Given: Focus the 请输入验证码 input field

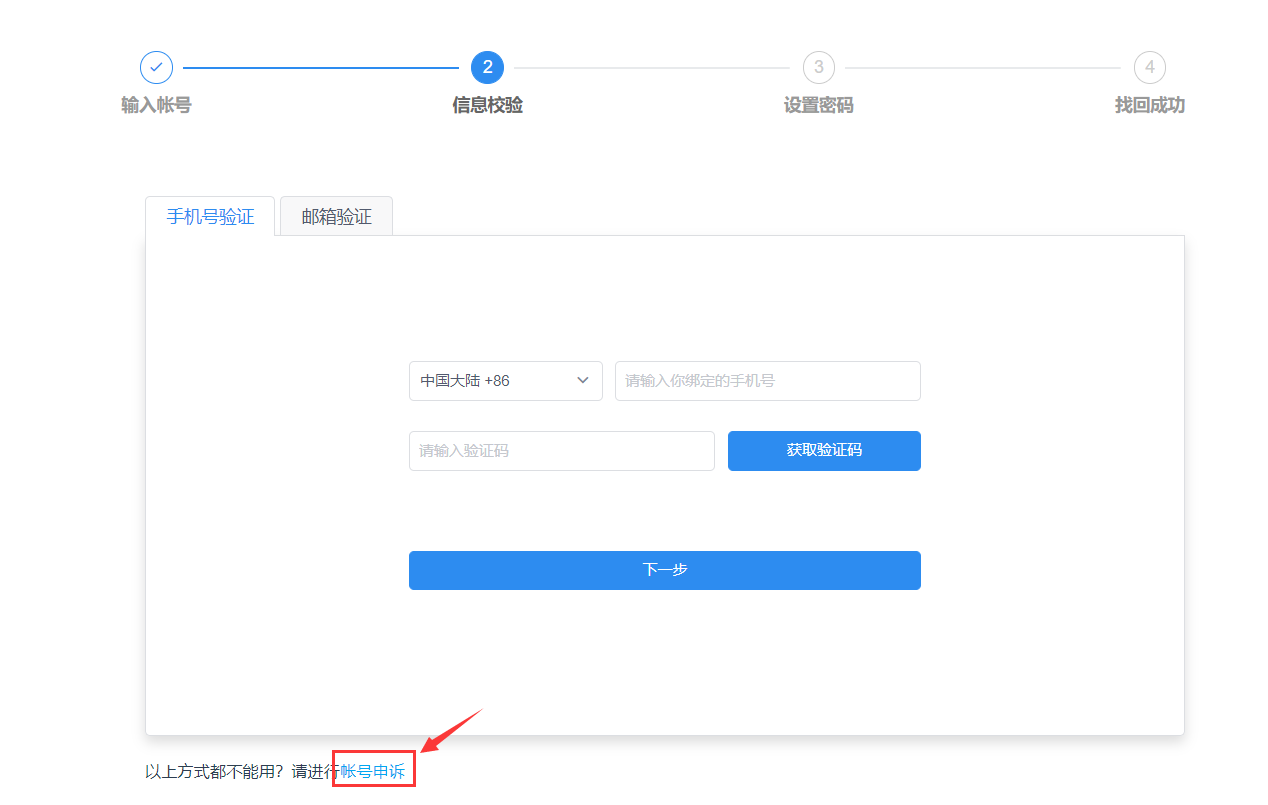Looking at the screenshot, I should tap(561, 451).
